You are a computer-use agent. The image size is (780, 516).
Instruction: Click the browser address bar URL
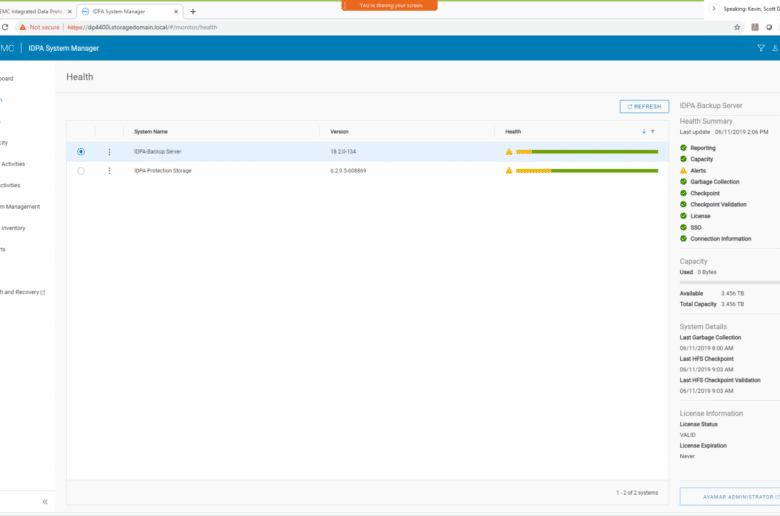[142, 27]
